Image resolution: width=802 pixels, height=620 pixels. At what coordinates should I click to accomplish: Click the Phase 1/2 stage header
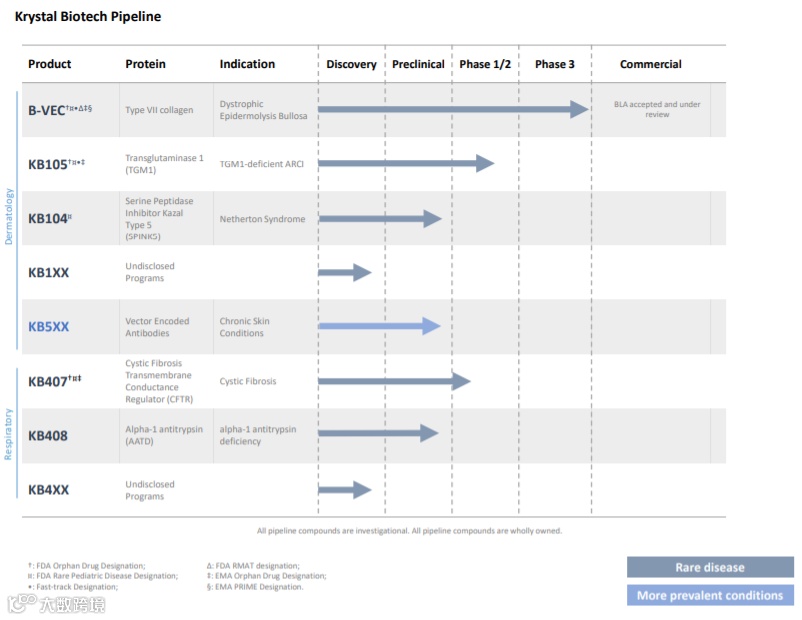(x=485, y=64)
